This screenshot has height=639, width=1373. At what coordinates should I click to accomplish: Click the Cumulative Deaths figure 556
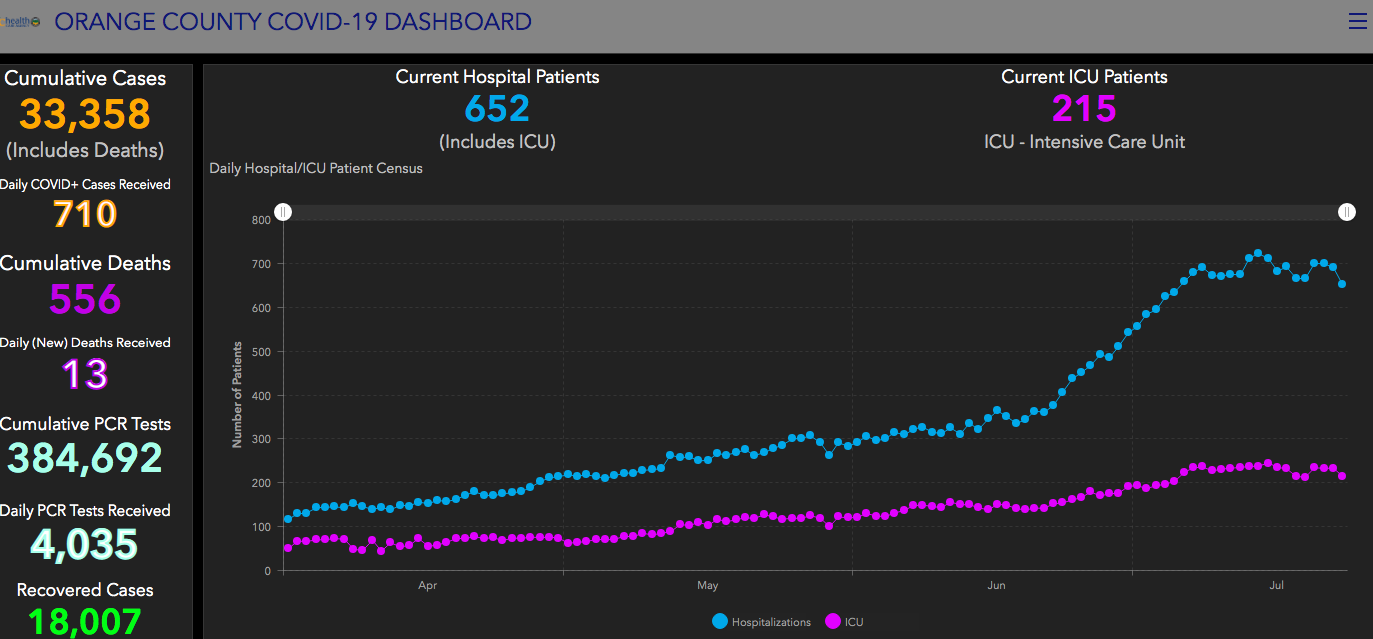(85, 300)
